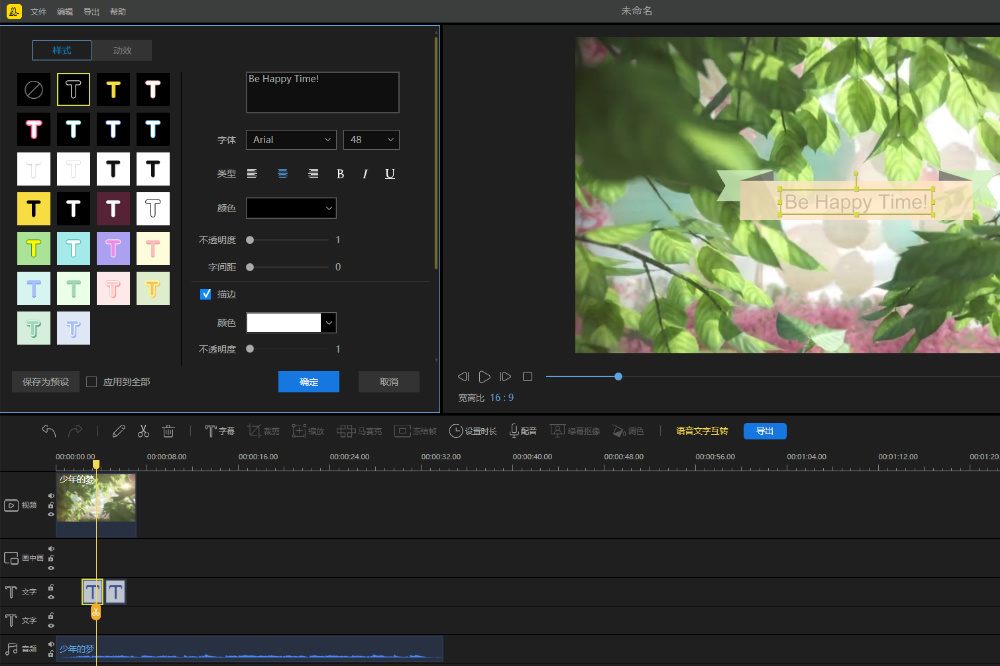This screenshot has height=666, width=1000.
Task: Open the black text 颜色 dropdown
Action: 291,208
